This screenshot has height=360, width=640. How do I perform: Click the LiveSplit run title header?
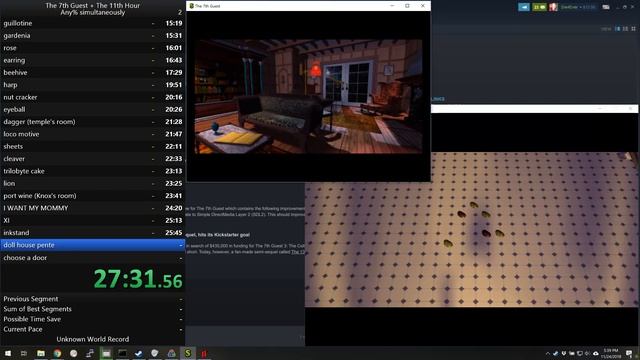(x=93, y=9)
